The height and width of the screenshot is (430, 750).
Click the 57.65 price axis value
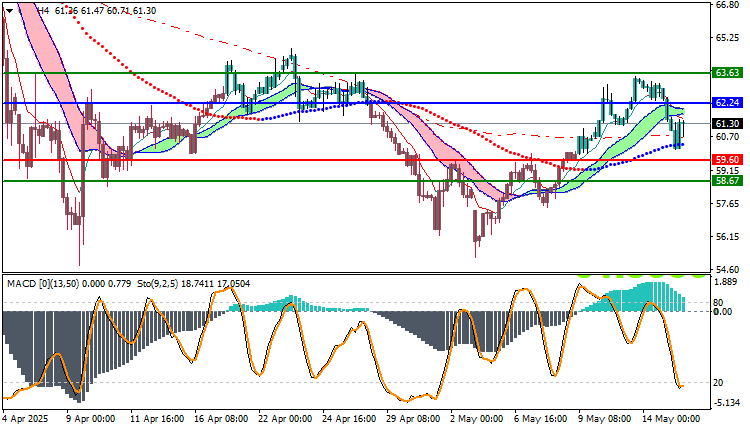pos(727,204)
